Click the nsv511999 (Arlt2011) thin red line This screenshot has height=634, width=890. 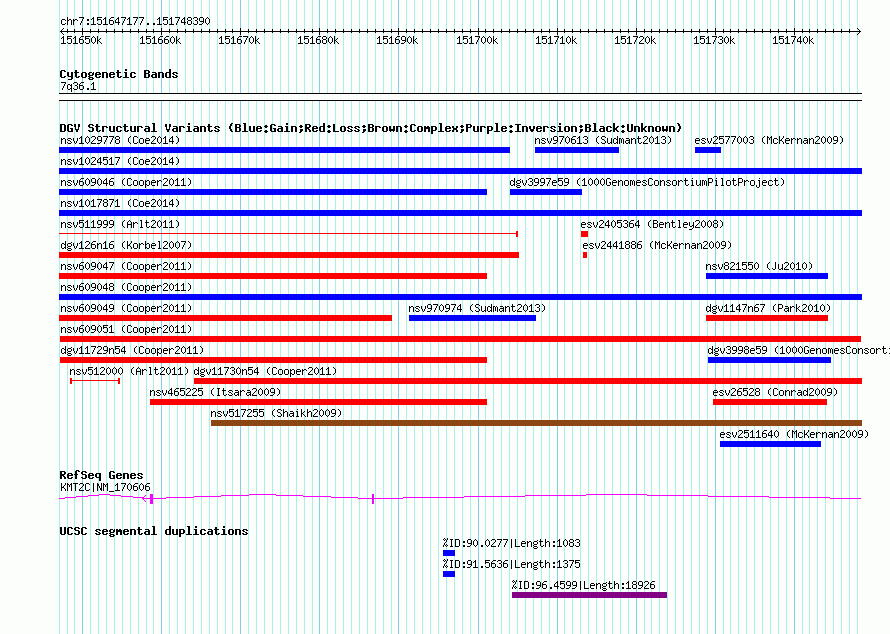[288, 234]
